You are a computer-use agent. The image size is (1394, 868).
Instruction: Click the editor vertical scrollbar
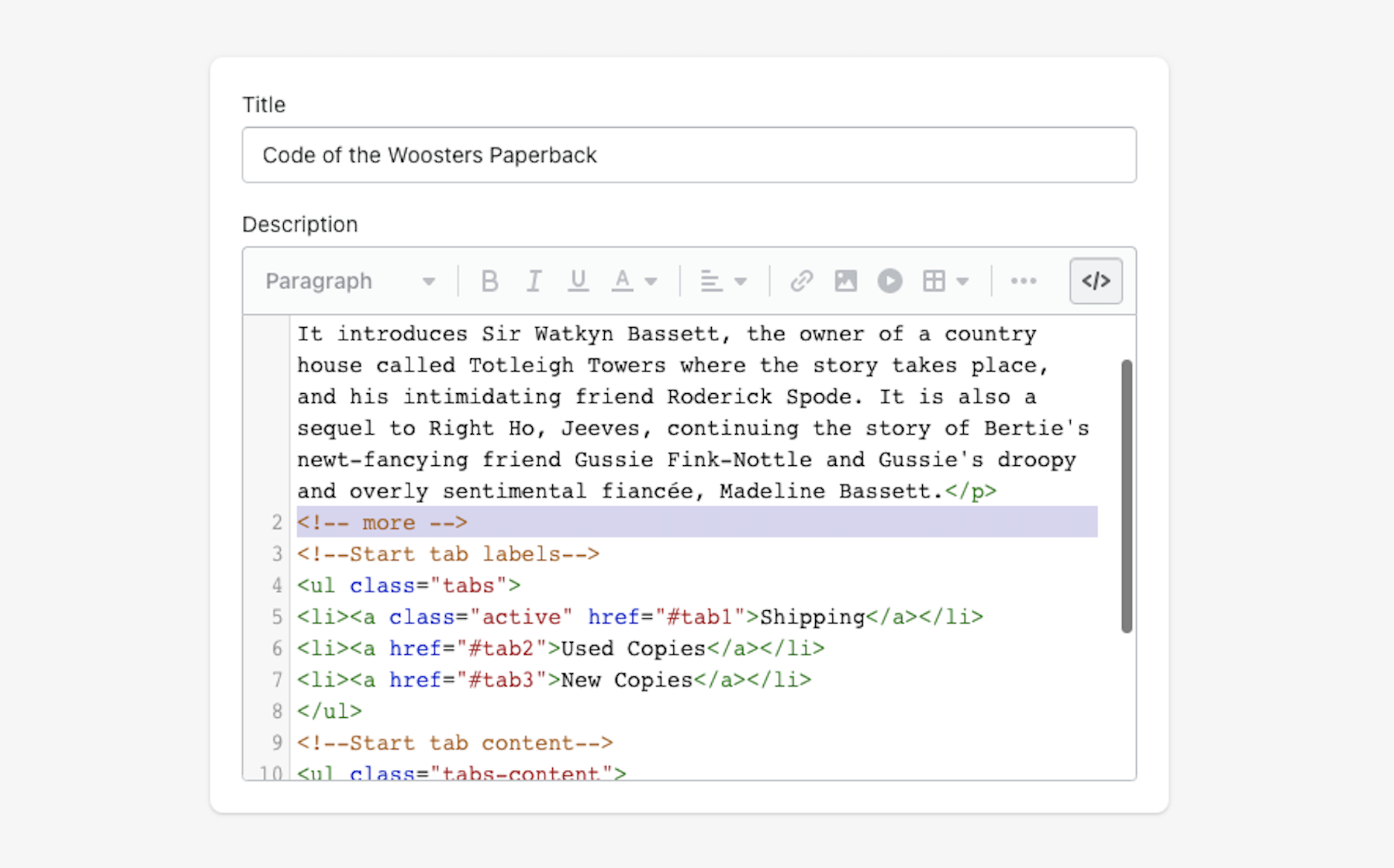(1126, 496)
